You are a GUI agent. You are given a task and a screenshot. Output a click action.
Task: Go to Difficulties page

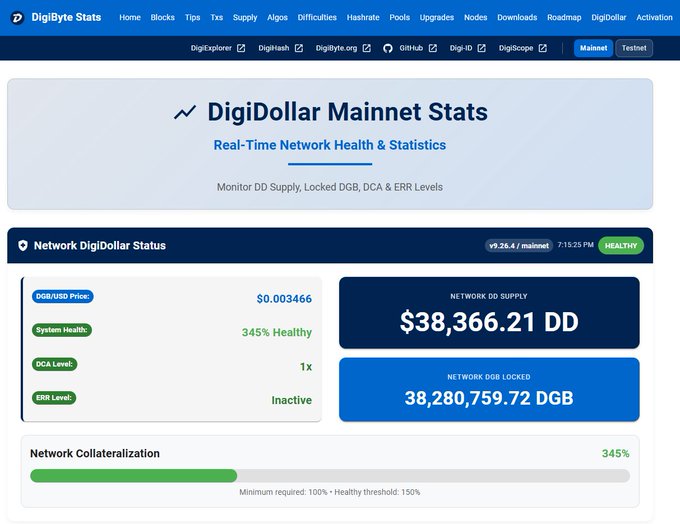317,17
